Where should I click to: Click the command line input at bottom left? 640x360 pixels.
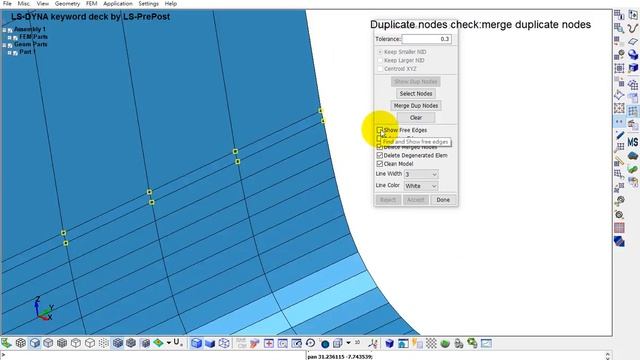click(153, 356)
